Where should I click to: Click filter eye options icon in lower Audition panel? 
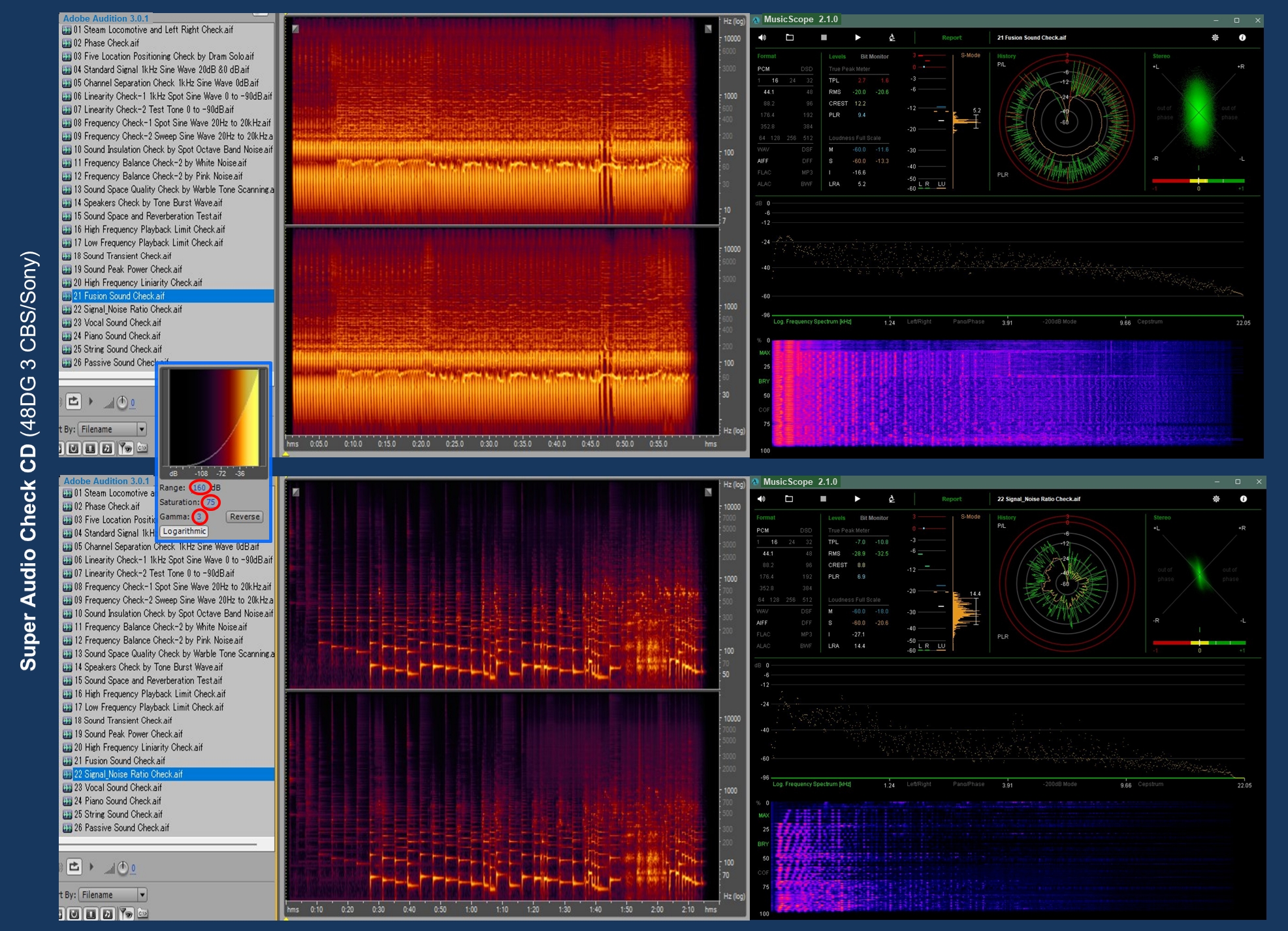click(x=125, y=914)
